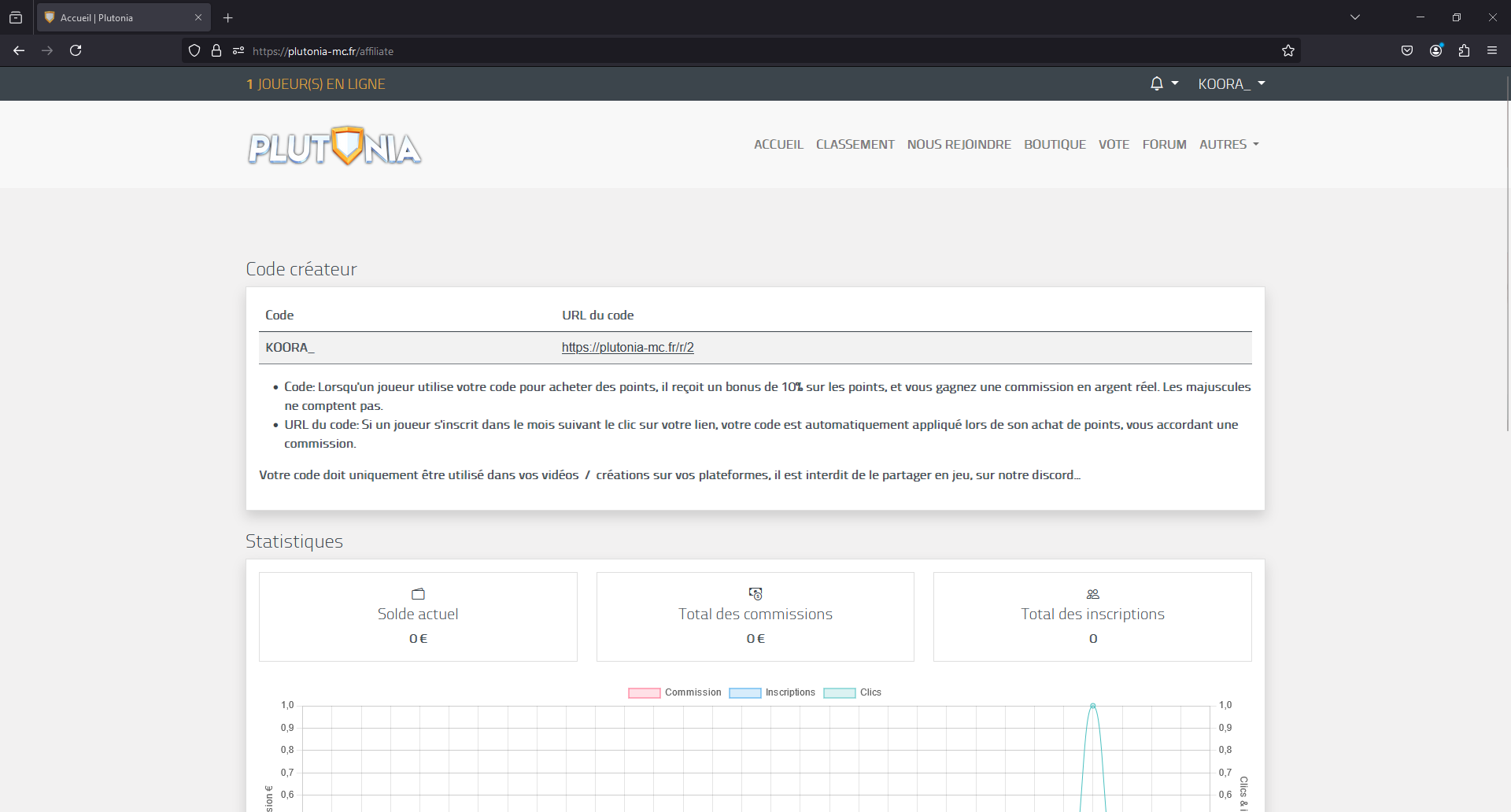The image size is (1511, 812).
Task: Open the NOUS REJOINDRE page
Action: (x=959, y=144)
